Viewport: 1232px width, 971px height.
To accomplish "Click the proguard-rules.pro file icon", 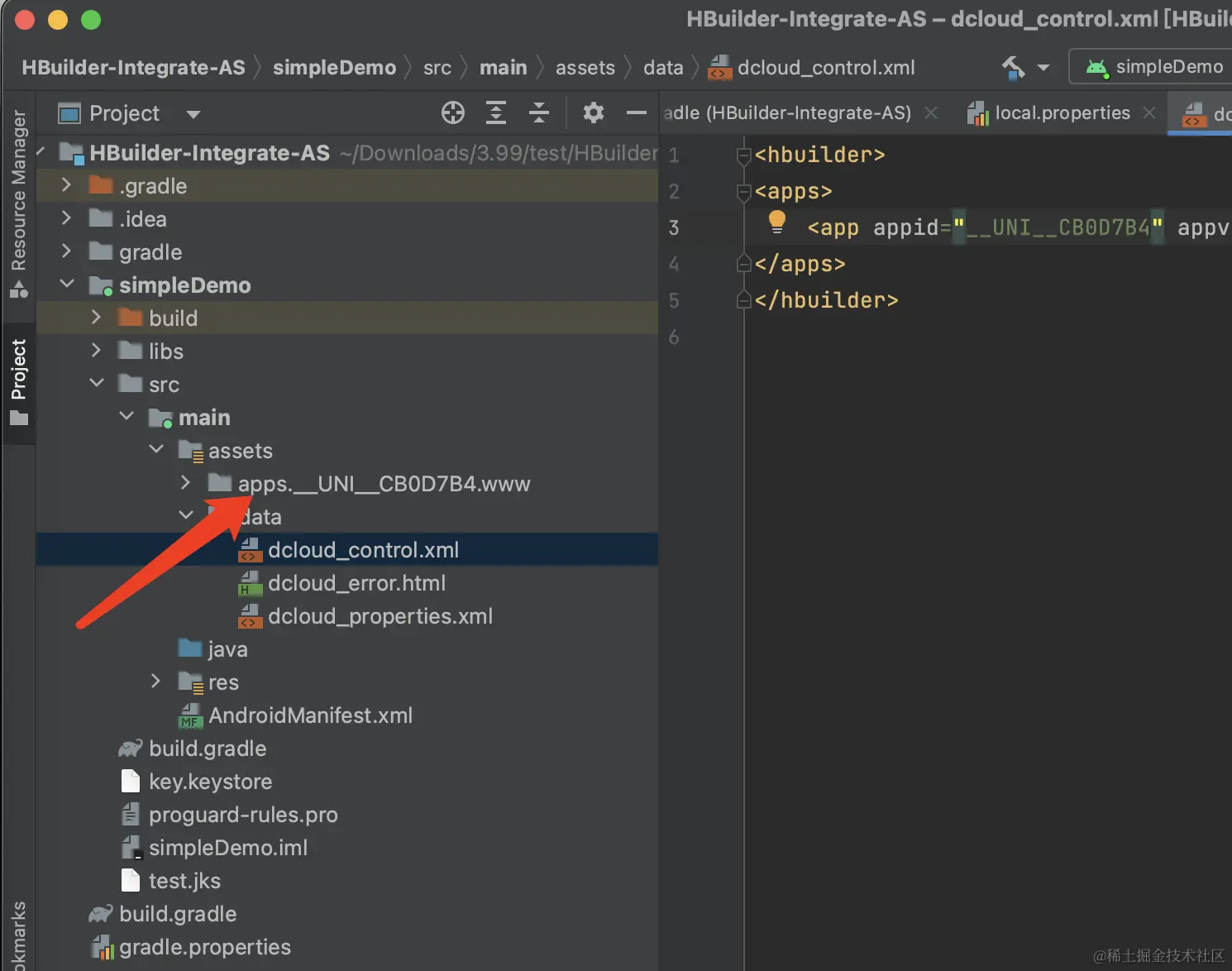I will 131,815.
